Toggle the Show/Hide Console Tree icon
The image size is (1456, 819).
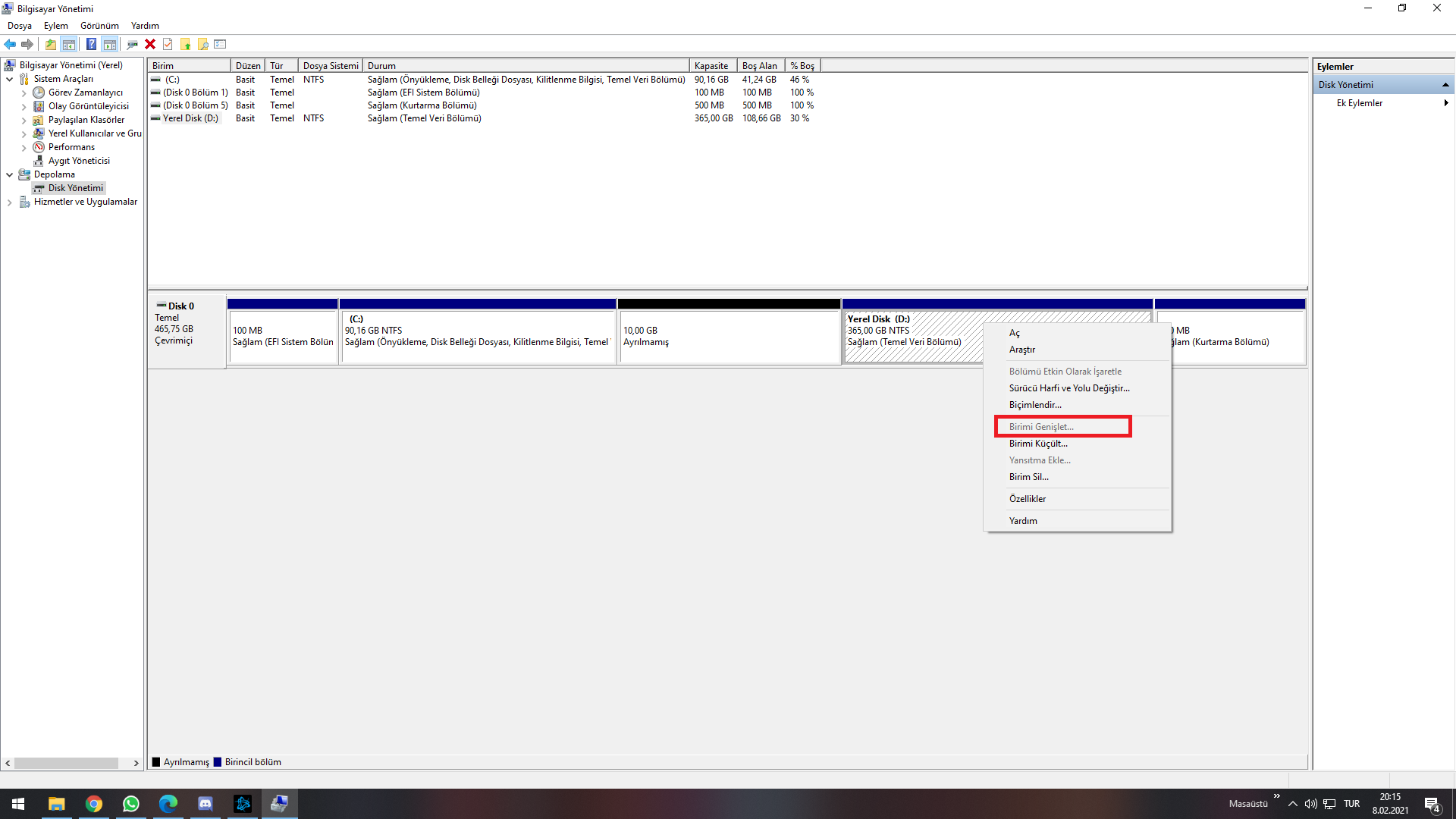click(69, 44)
